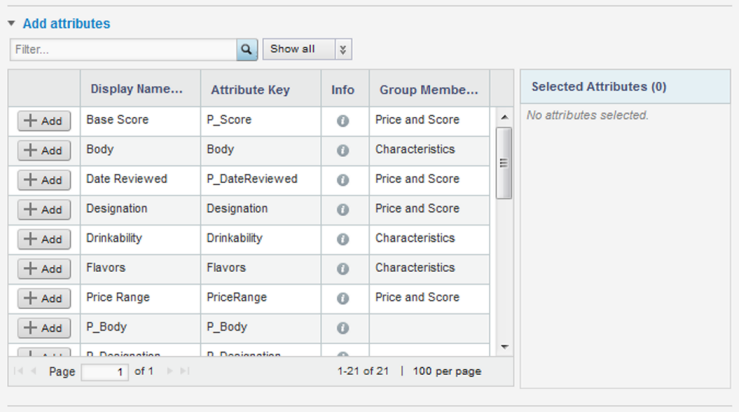The width and height of the screenshot is (739, 412).
Task: Sort by Attribute Key column header
Action: click(250, 90)
